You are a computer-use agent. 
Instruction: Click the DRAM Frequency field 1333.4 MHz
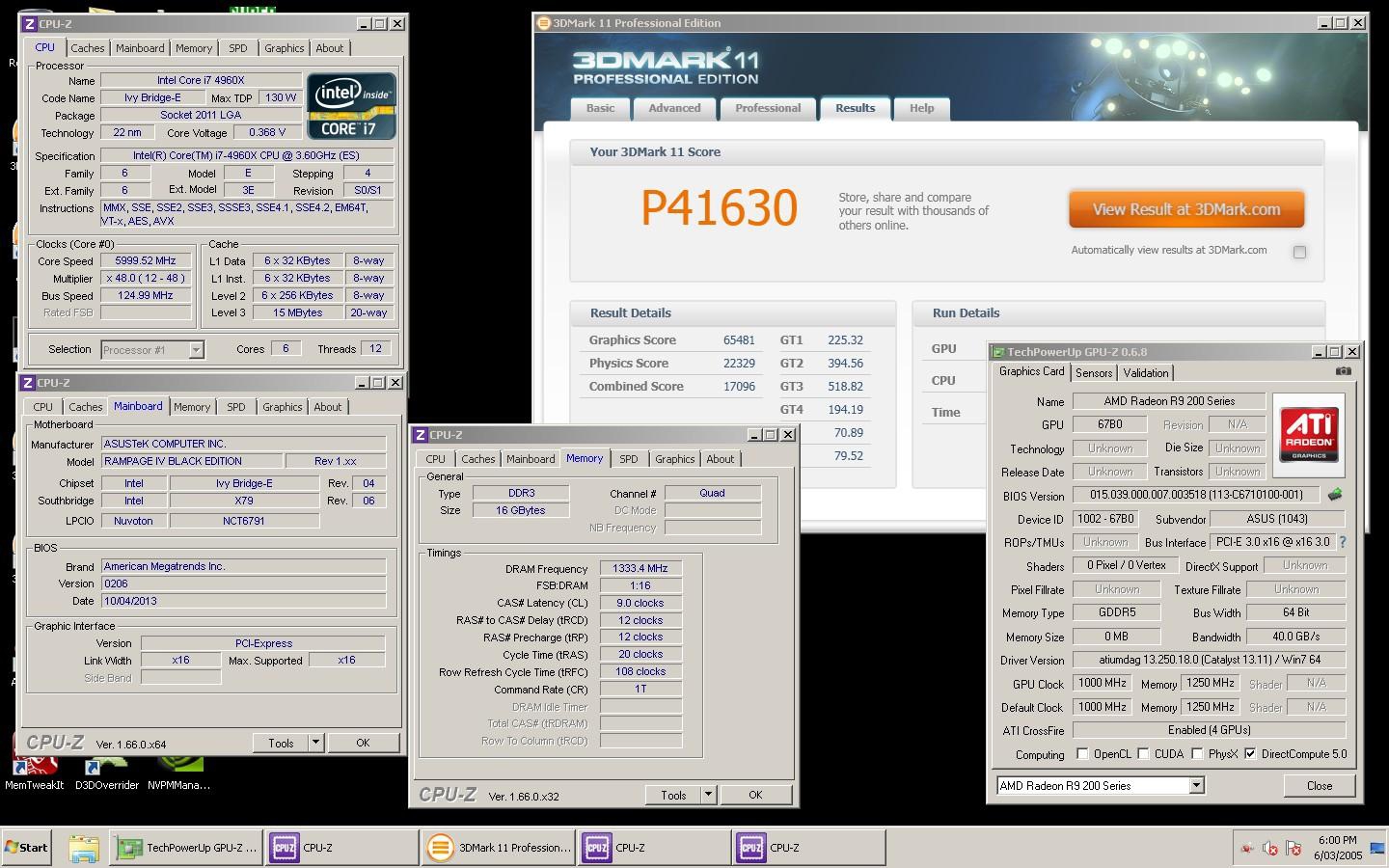pos(640,568)
